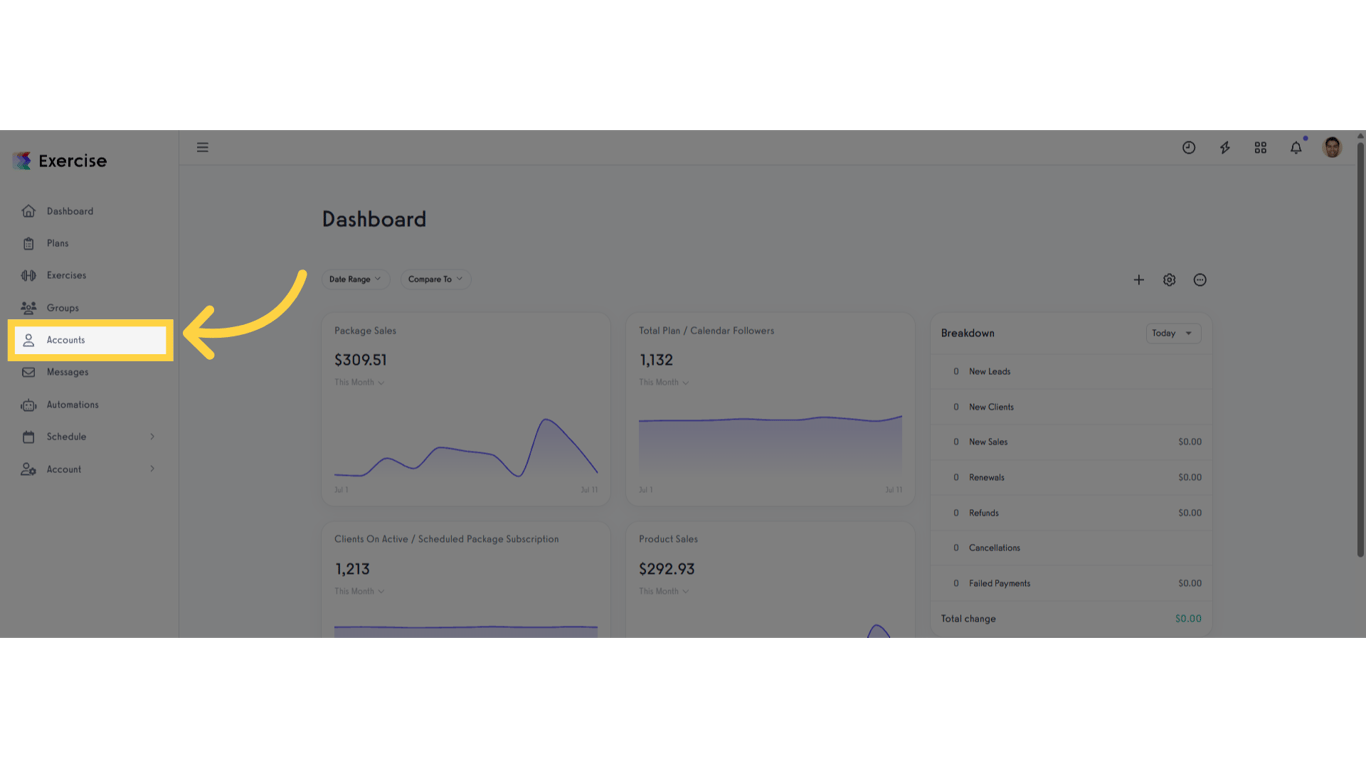Open the clock history icon
1366x768 pixels.
[1188, 147]
